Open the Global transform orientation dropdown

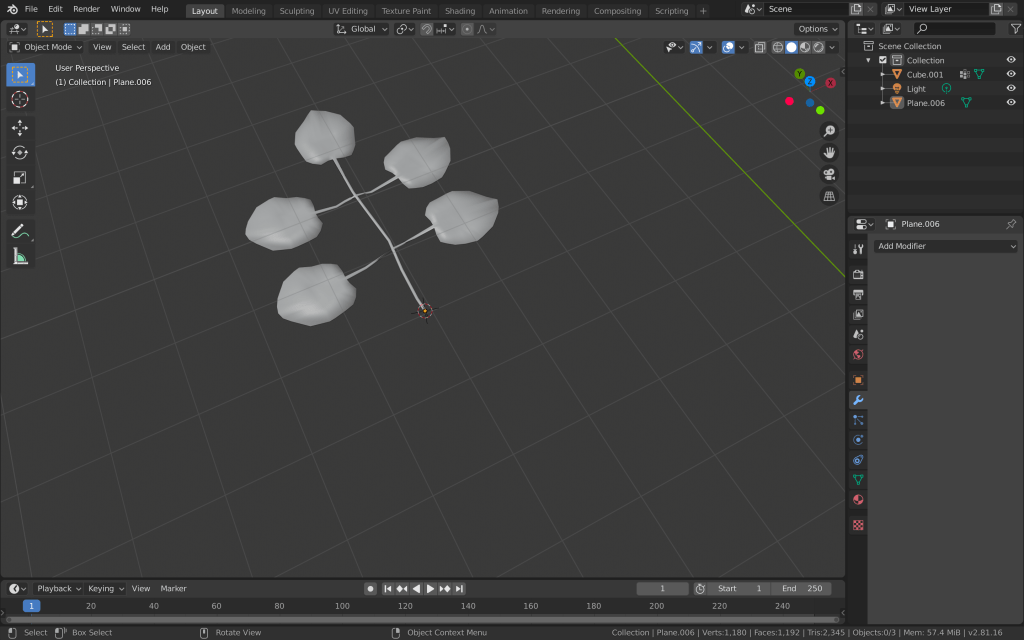[362, 29]
